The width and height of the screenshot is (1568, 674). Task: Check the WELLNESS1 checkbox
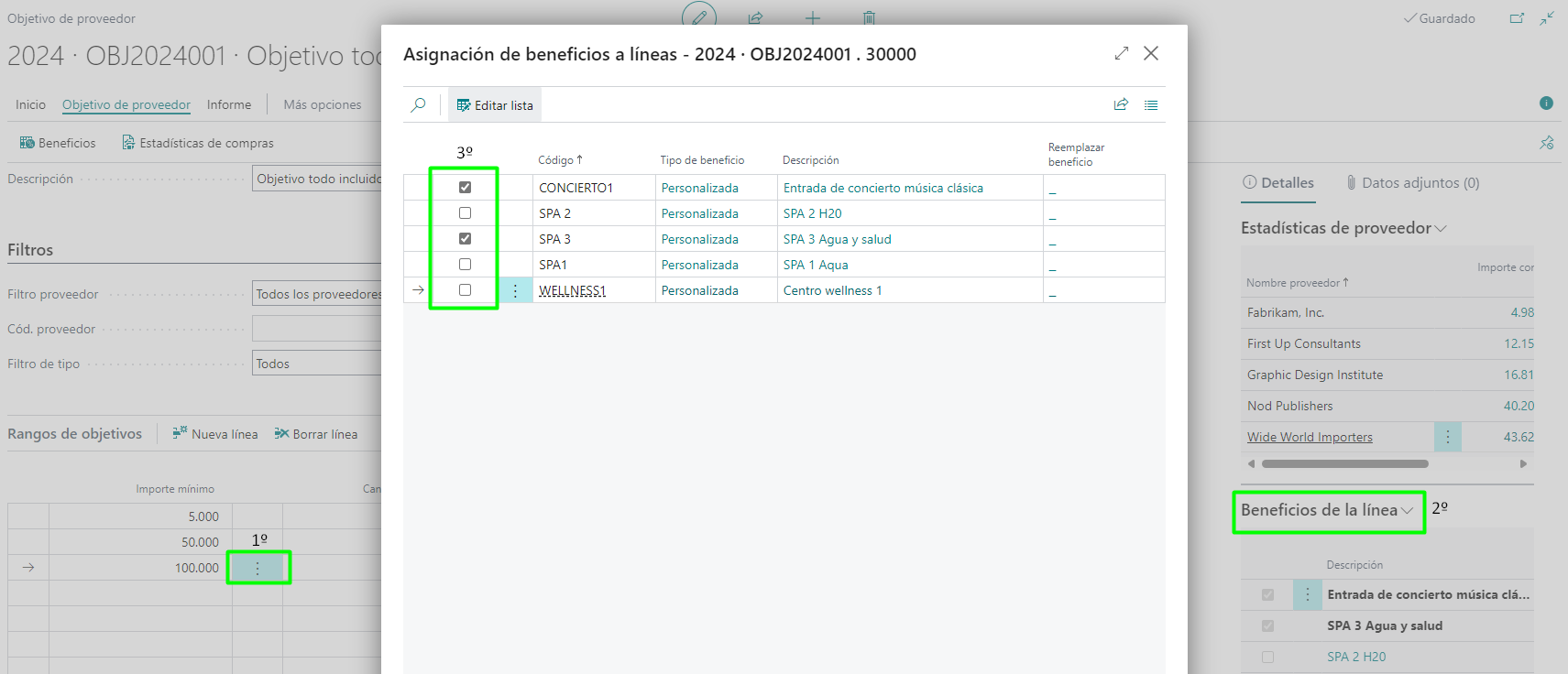[465, 290]
